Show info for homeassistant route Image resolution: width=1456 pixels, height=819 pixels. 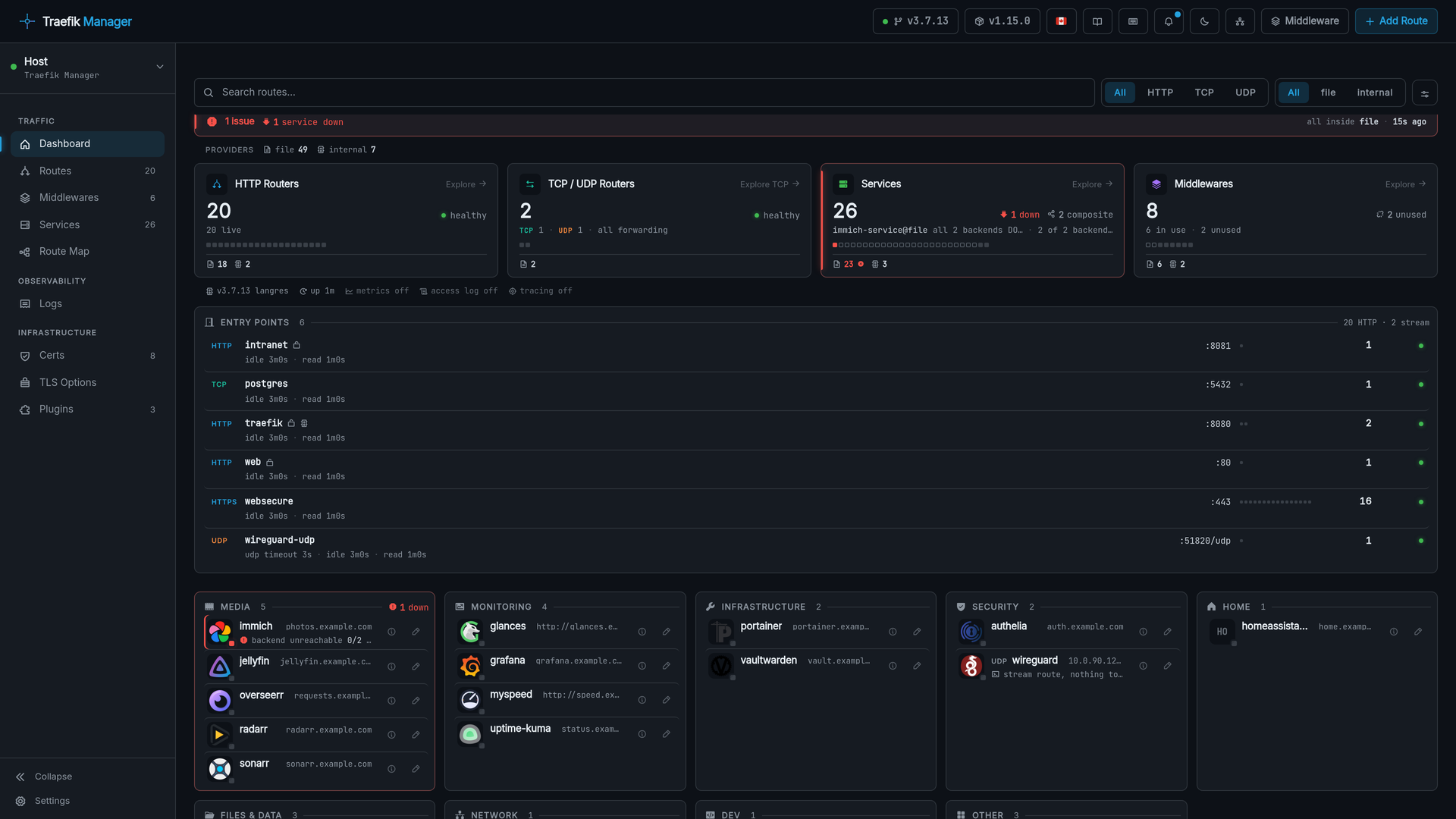coord(1394,632)
